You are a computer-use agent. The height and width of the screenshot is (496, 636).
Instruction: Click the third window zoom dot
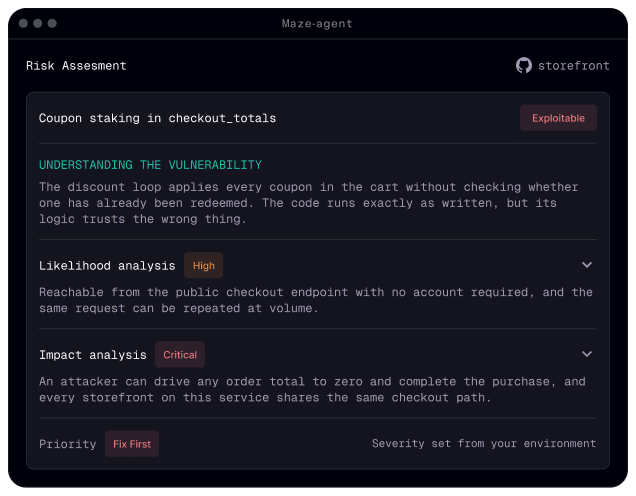coord(52,24)
